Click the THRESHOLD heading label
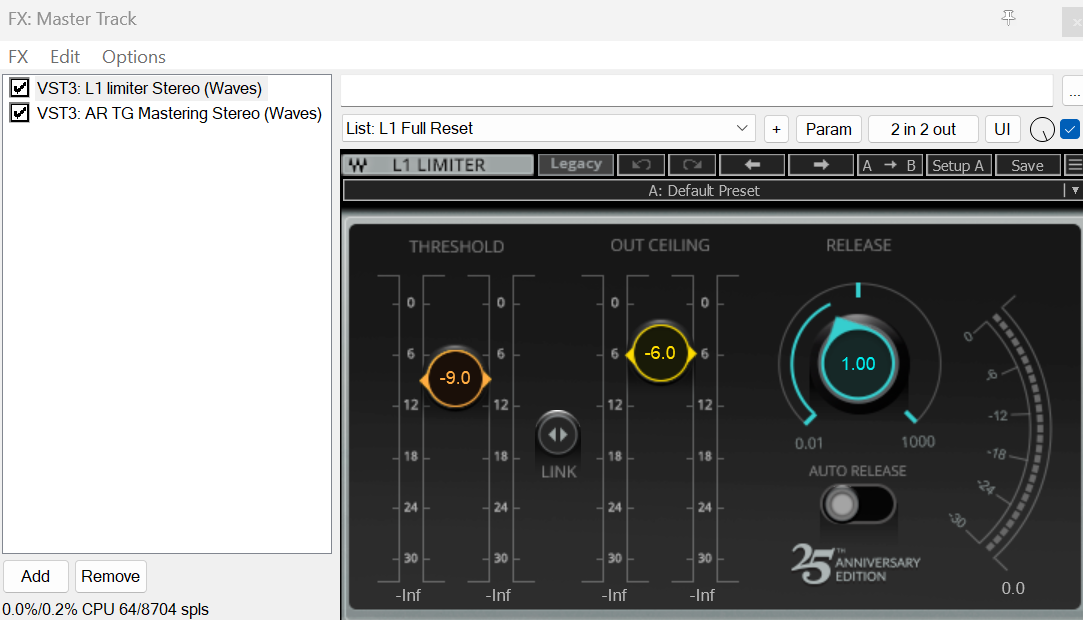This screenshot has width=1083, height=620. point(457,246)
